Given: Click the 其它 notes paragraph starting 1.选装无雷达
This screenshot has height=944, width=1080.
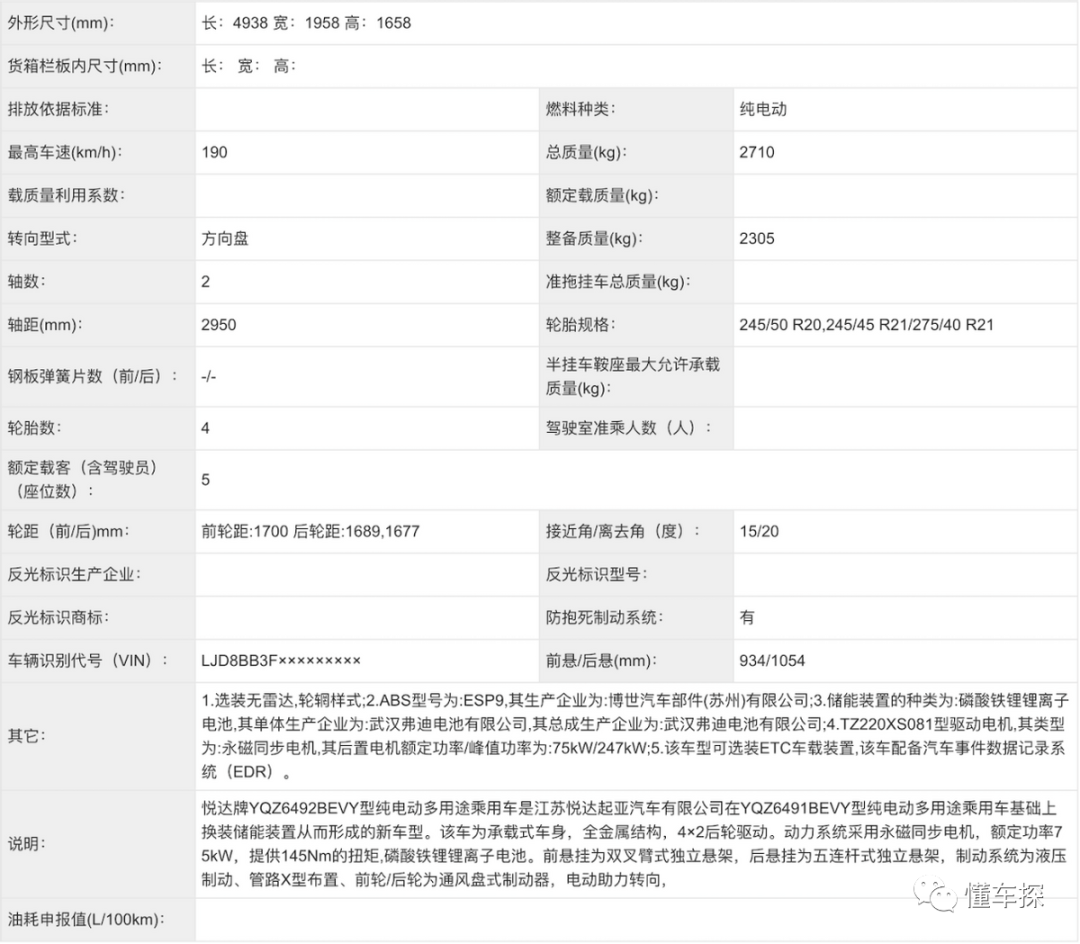Looking at the screenshot, I should (634, 736).
